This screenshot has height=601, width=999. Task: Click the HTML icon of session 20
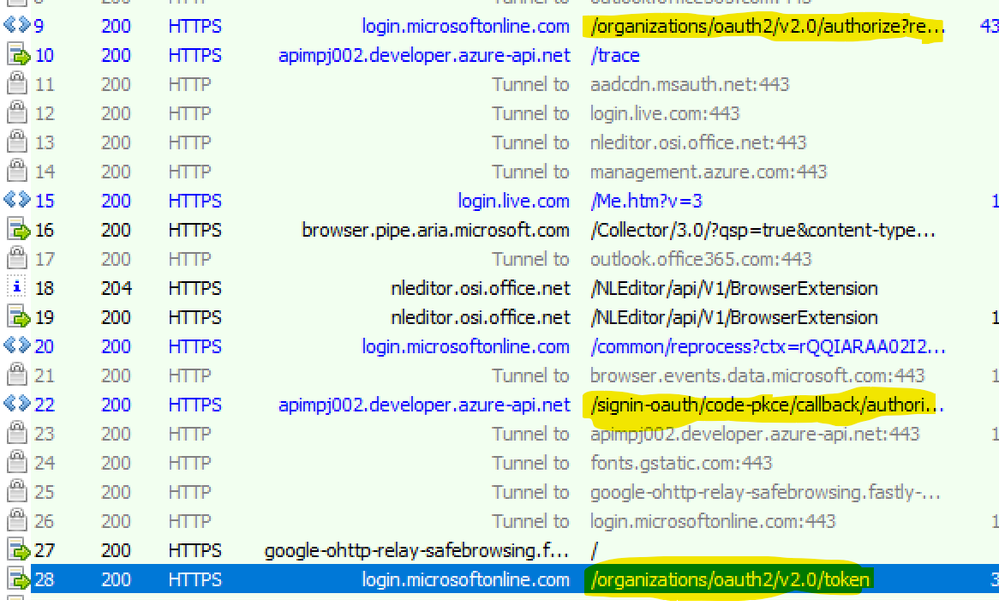point(17,347)
